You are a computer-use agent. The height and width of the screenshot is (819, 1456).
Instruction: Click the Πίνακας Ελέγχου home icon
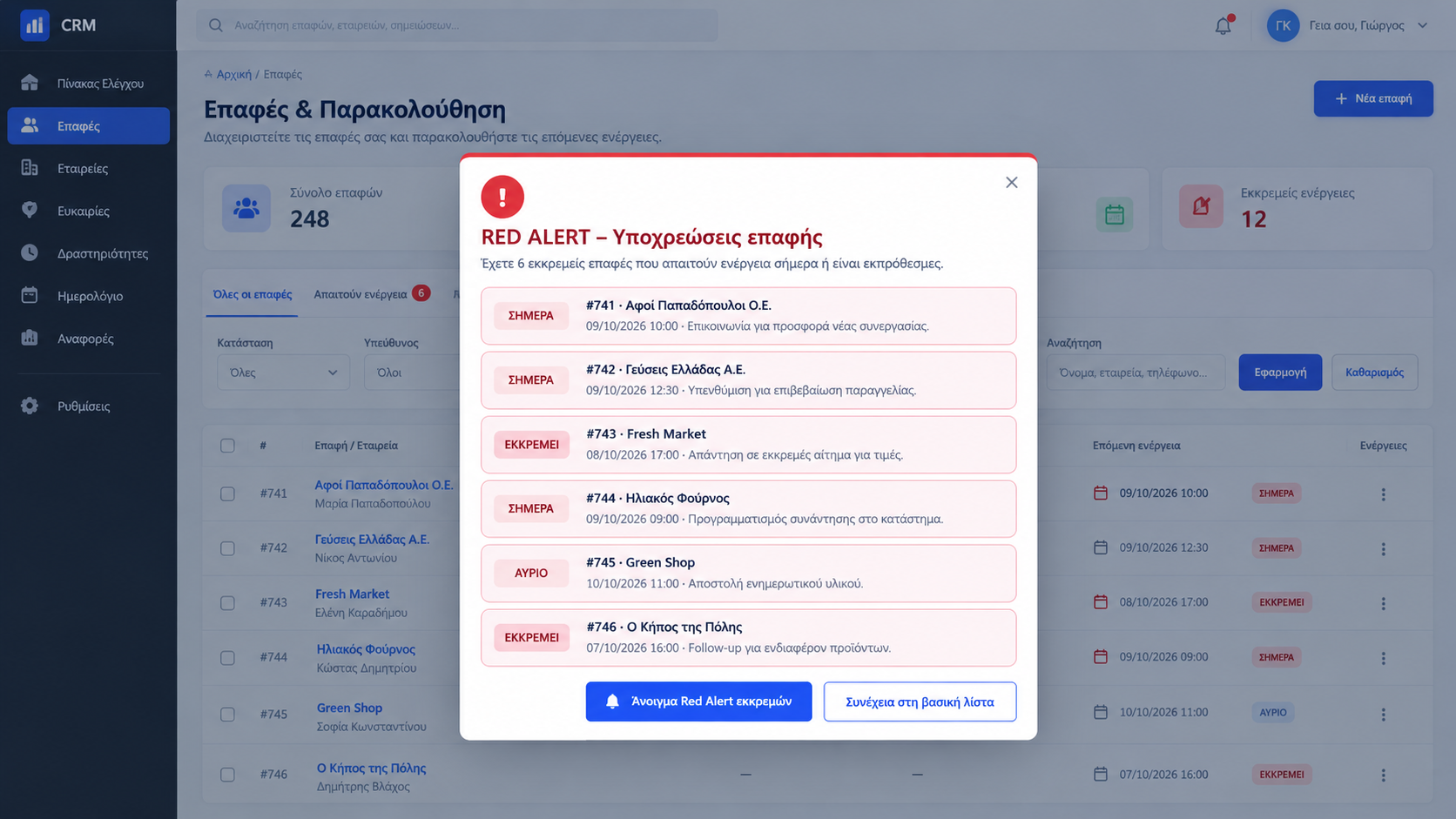pyautogui.click(x=30, y=83)
